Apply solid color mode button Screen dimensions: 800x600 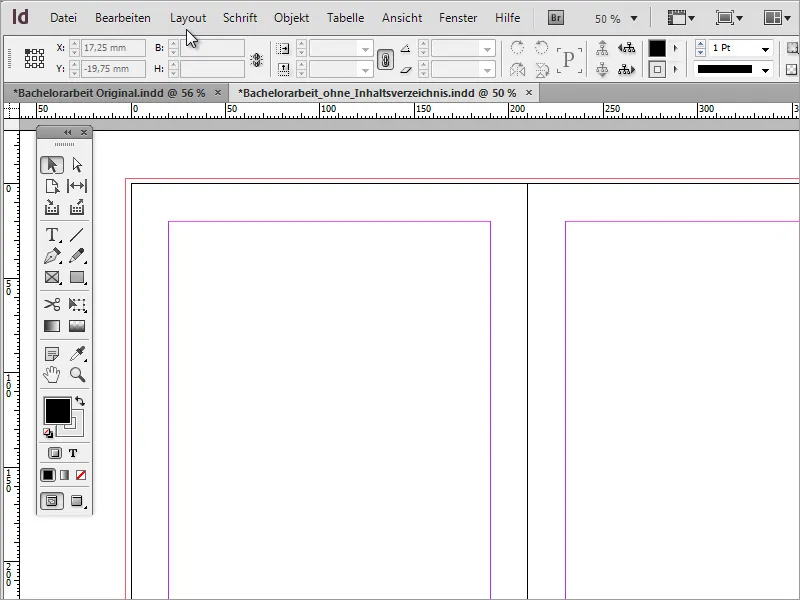[48, 475]
